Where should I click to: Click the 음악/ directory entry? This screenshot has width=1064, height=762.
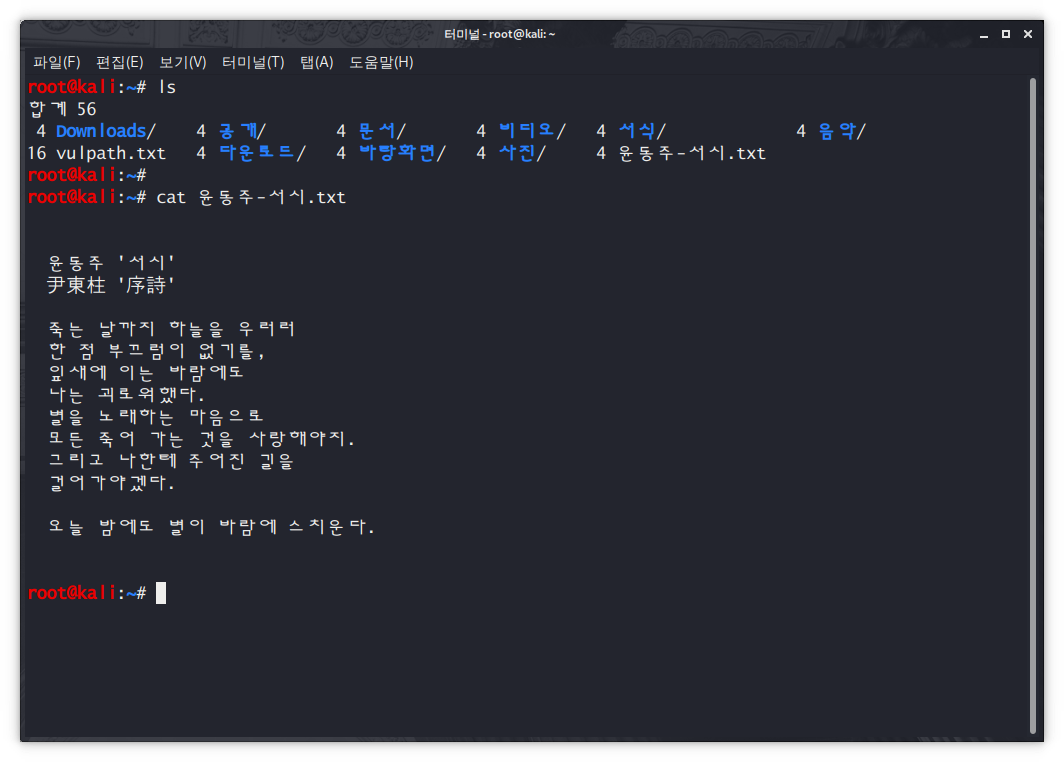pos(842,131)
